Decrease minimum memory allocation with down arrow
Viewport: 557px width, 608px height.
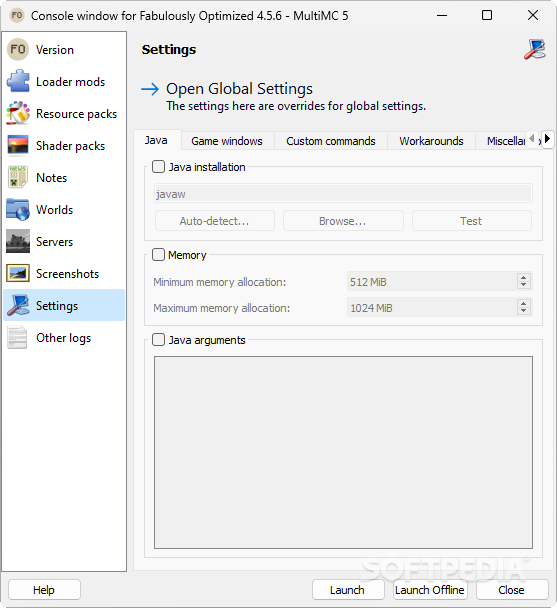tap(524, 285)
